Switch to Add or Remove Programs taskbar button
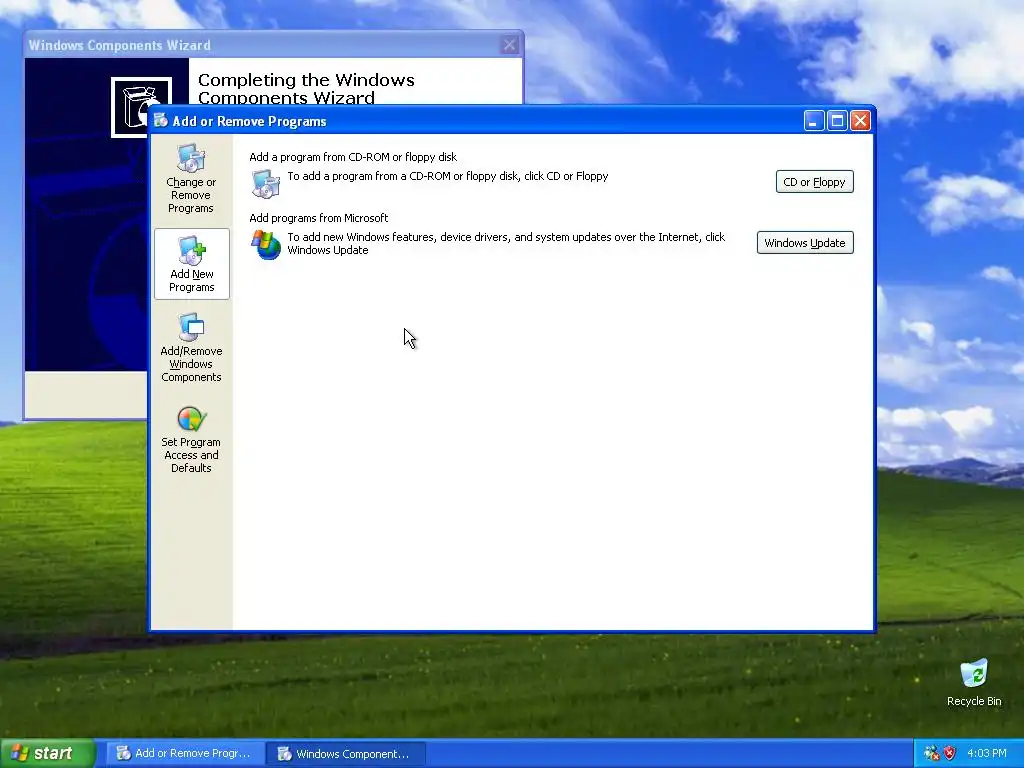 (x=185, y=754)
